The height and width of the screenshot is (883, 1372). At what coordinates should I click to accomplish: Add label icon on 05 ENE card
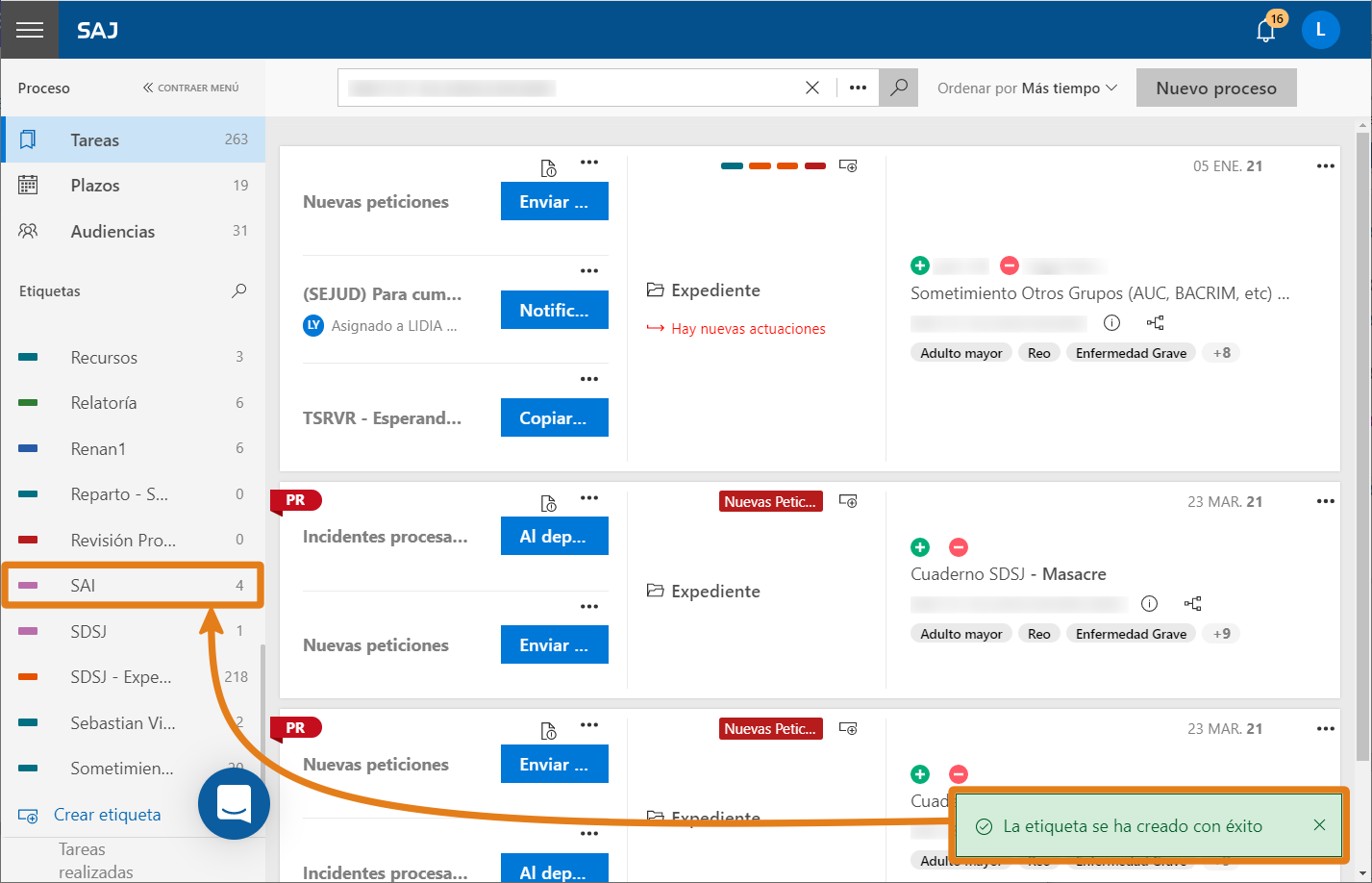pyautogui.click(x=848, y=165)
